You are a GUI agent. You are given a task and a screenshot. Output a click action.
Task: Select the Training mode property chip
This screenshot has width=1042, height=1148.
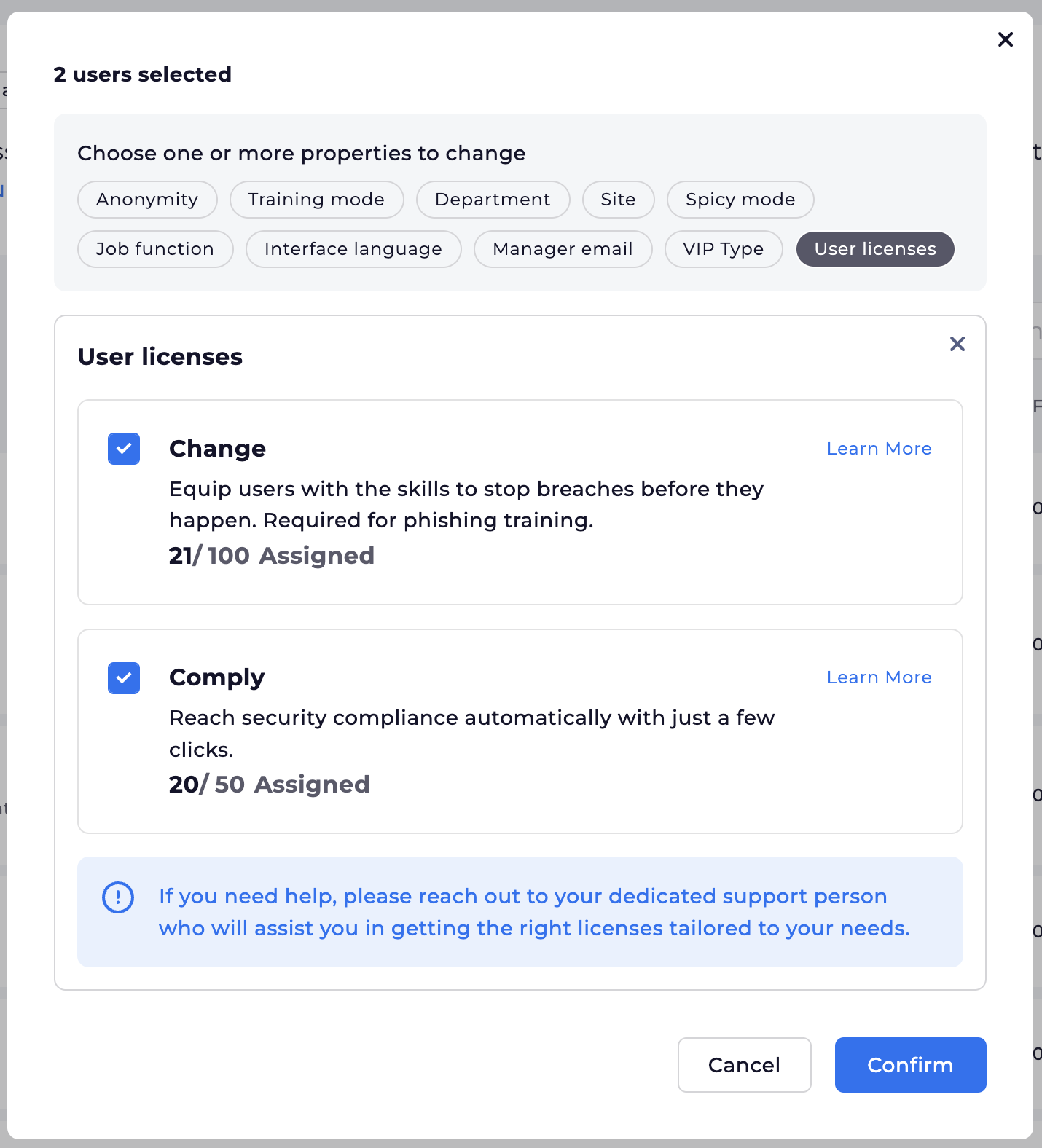(x=316, y=200)
